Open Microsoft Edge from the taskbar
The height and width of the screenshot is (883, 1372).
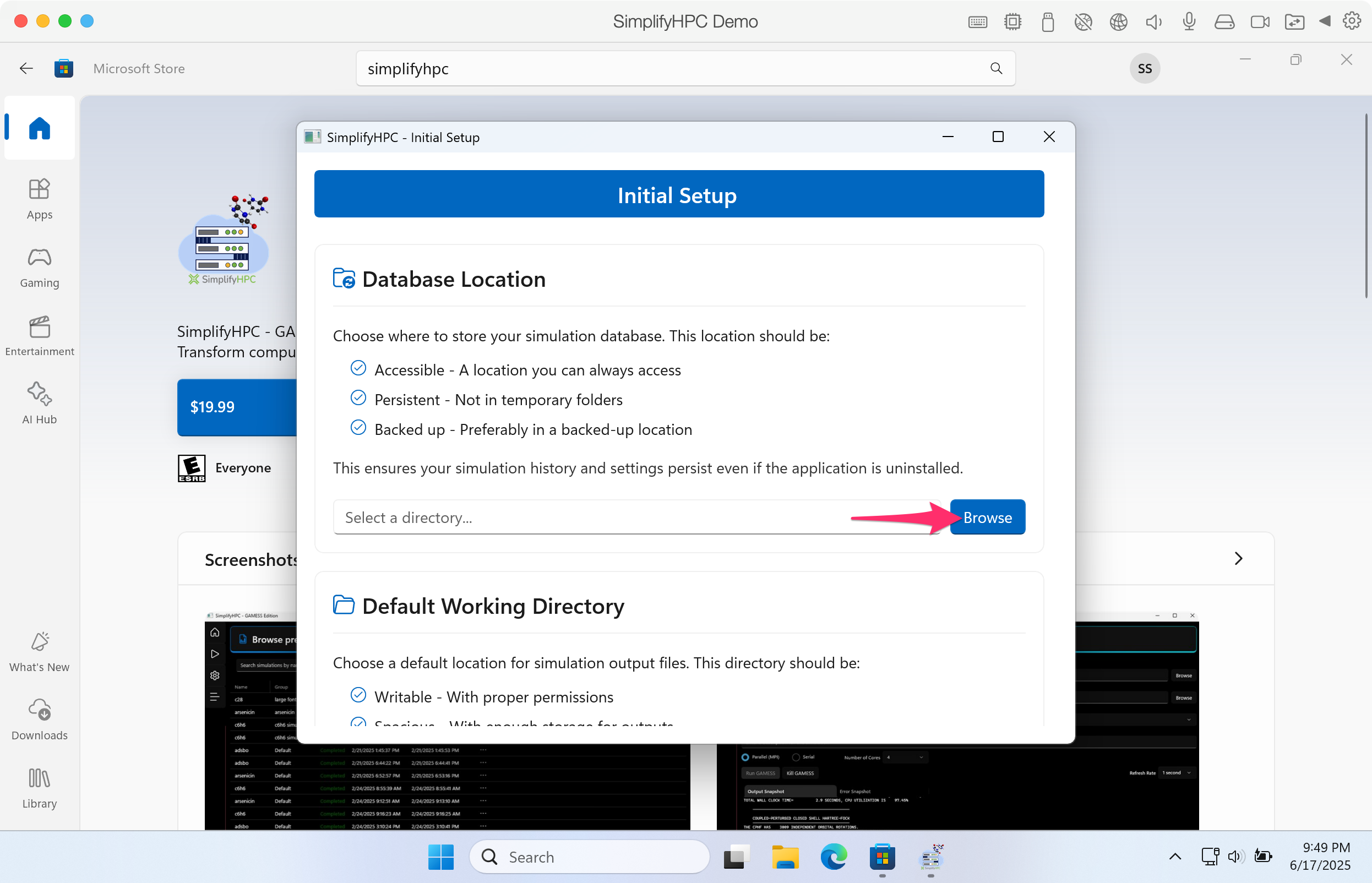pyautogui.click(x=833, y=857)
